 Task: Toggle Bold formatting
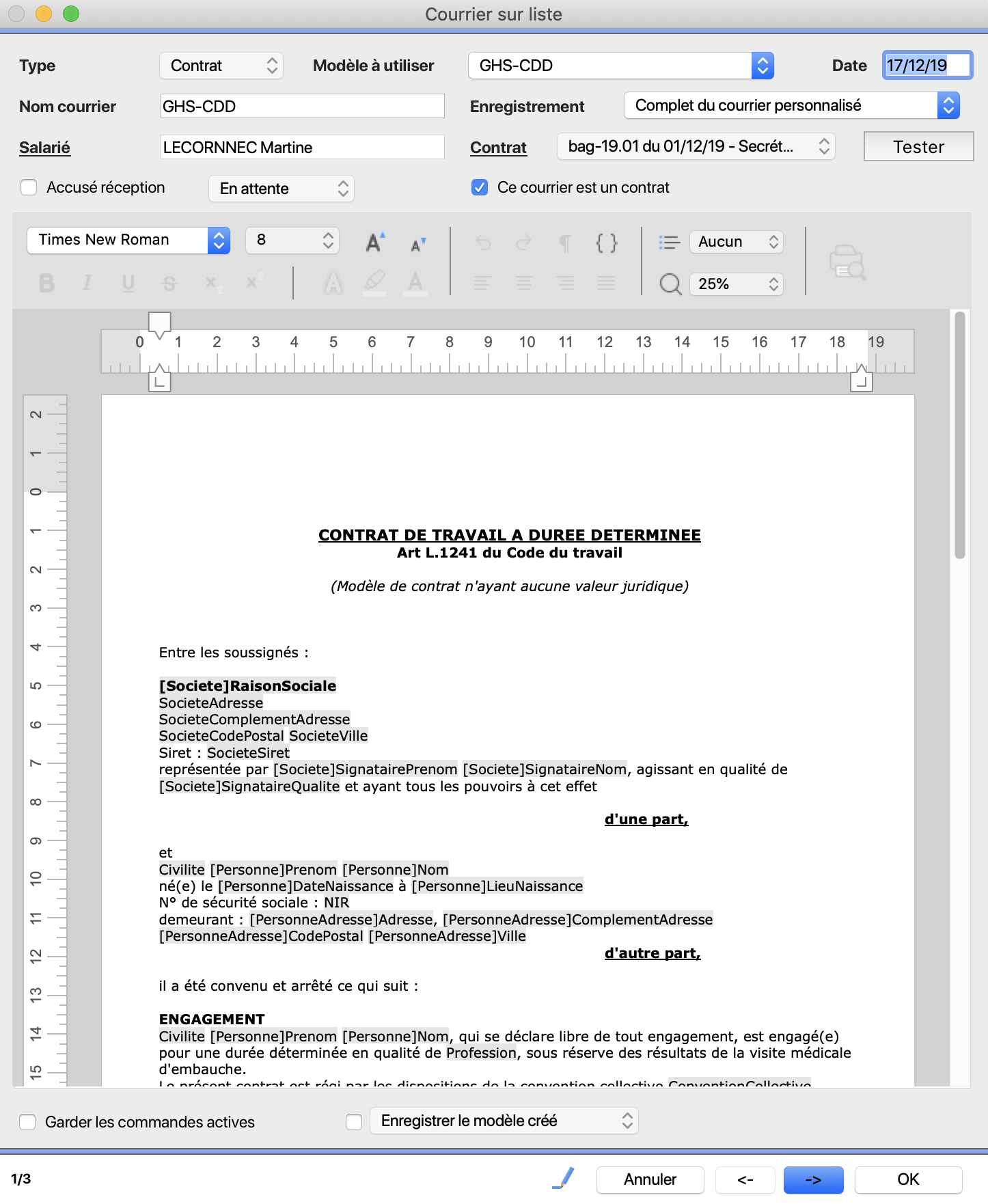[x=46, y=283]
